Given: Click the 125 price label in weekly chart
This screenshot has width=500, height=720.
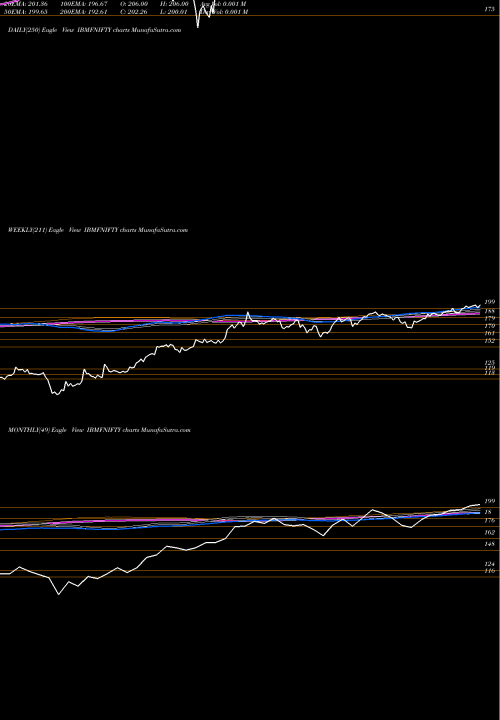Looking at the screenshot, I should coord(489,363).
